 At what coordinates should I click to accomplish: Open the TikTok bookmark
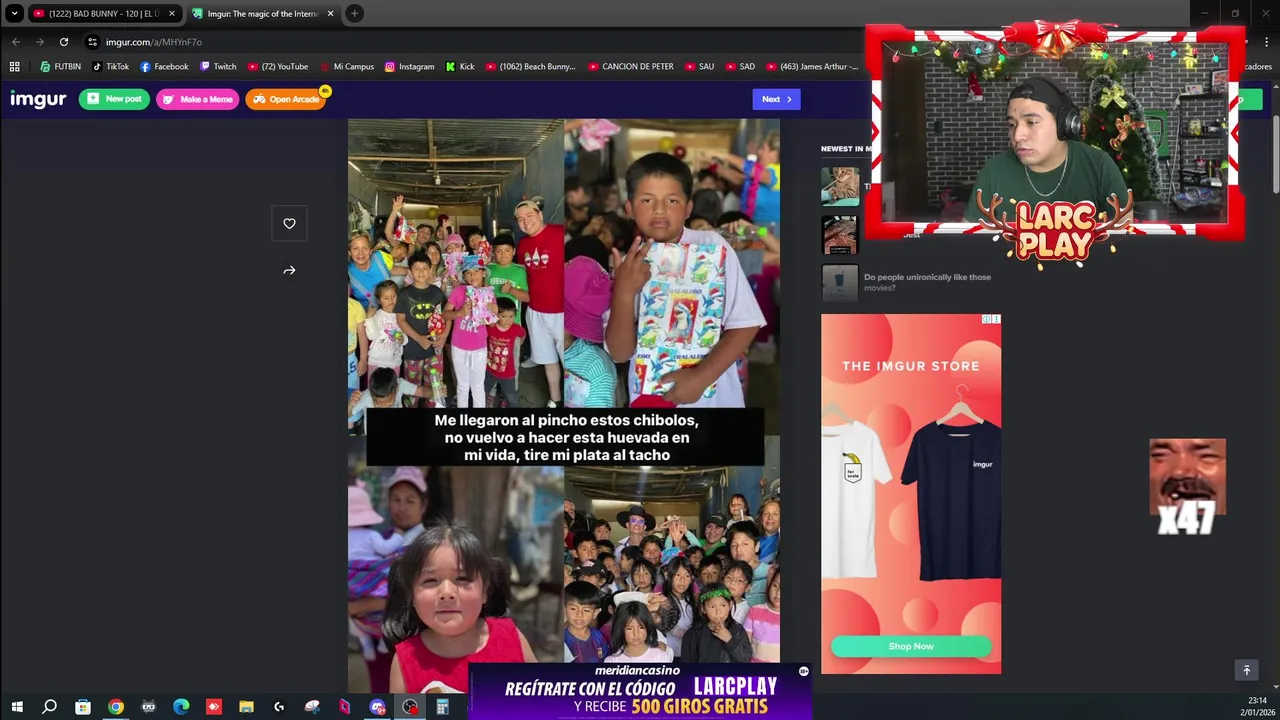[110, 67]
